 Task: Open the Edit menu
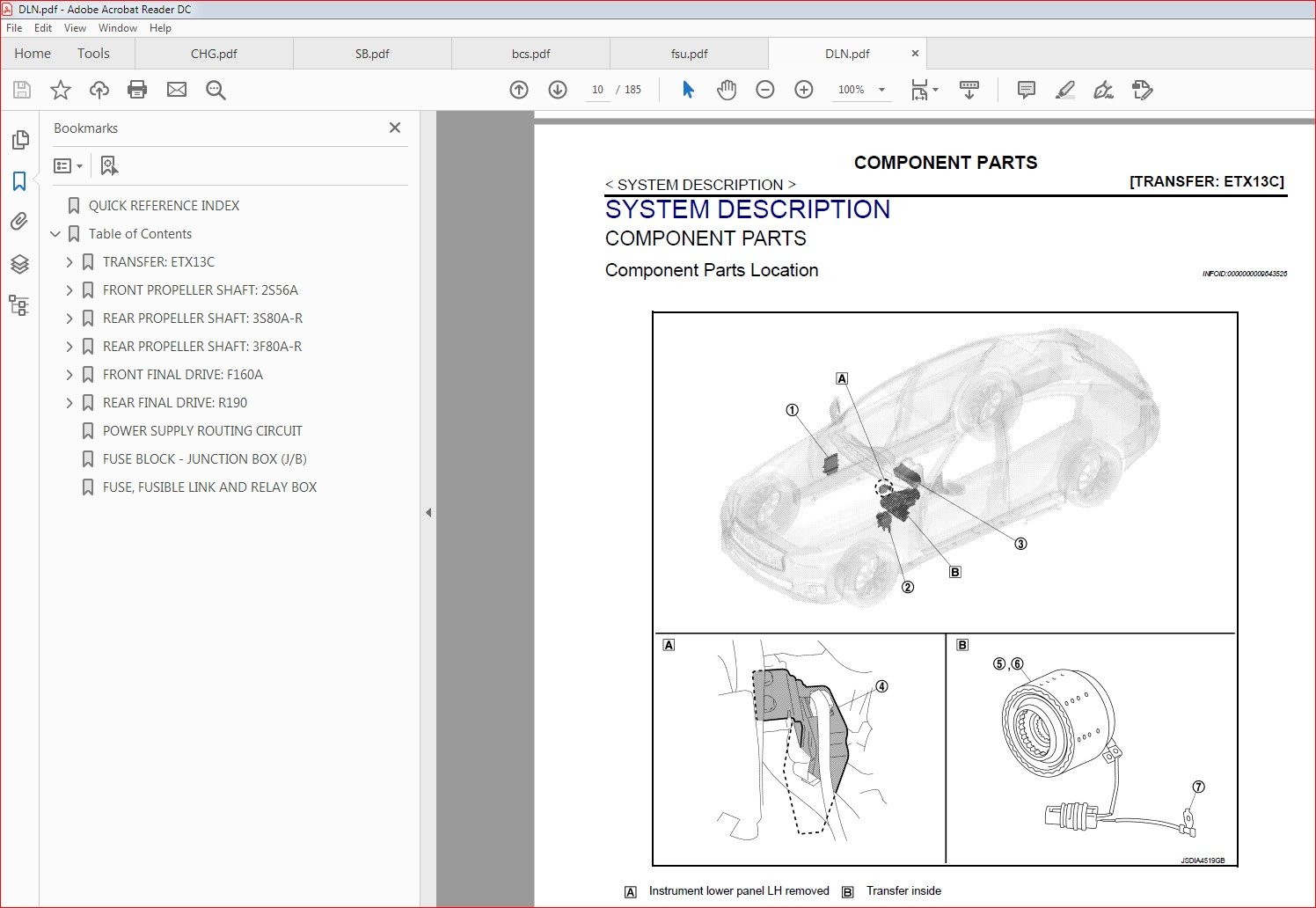point(43,28)
